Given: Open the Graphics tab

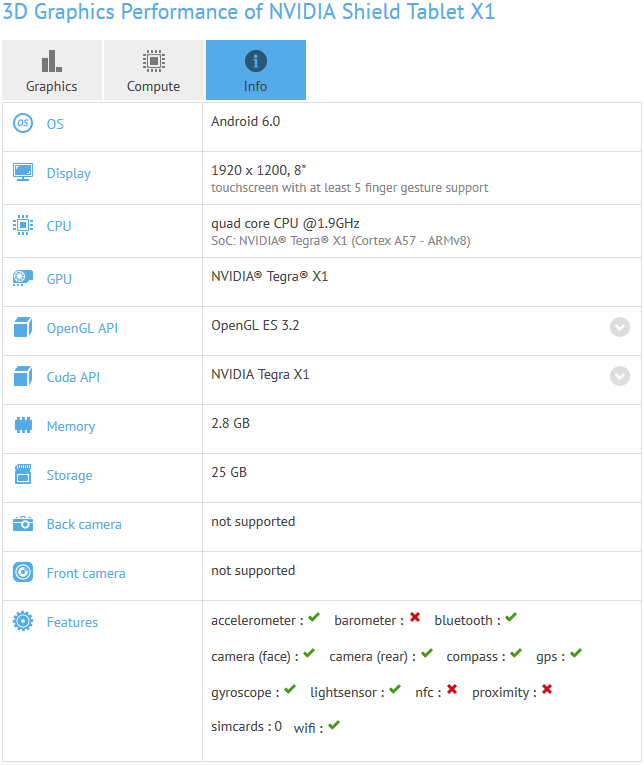Looking at the screenshot, I should 51,70.
